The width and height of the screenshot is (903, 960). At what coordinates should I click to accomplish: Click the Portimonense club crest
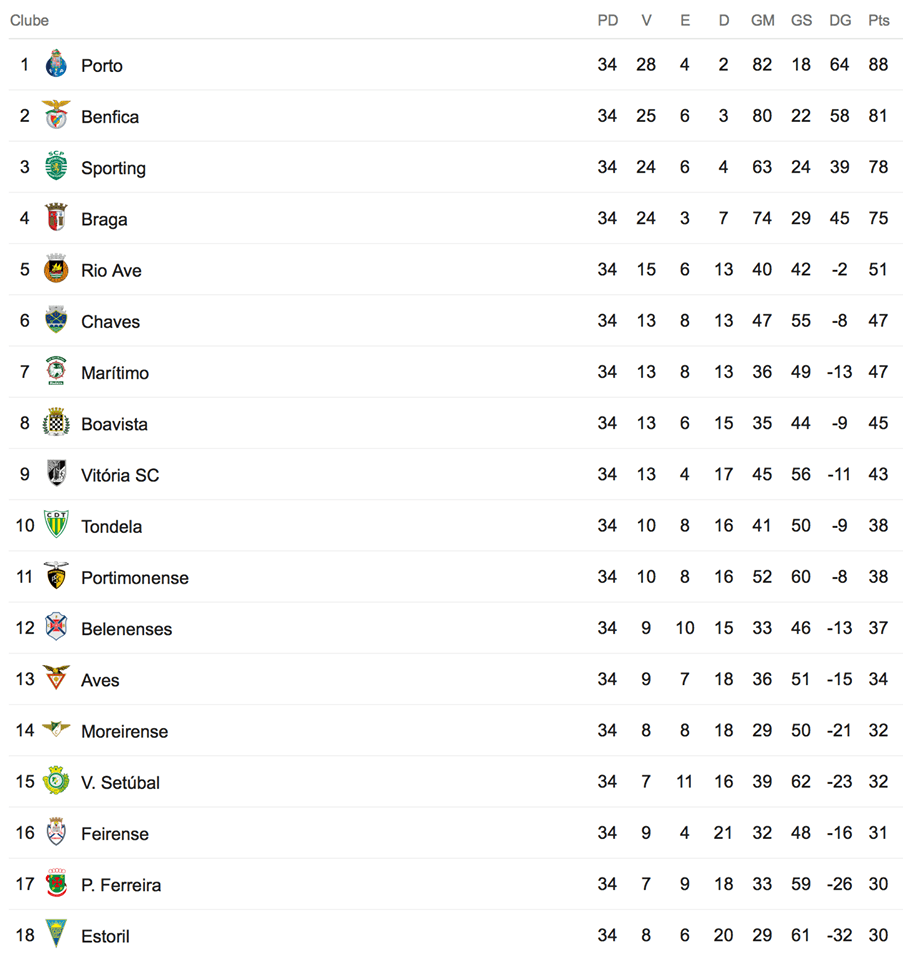pyautogui.click(x=56, y=577)
